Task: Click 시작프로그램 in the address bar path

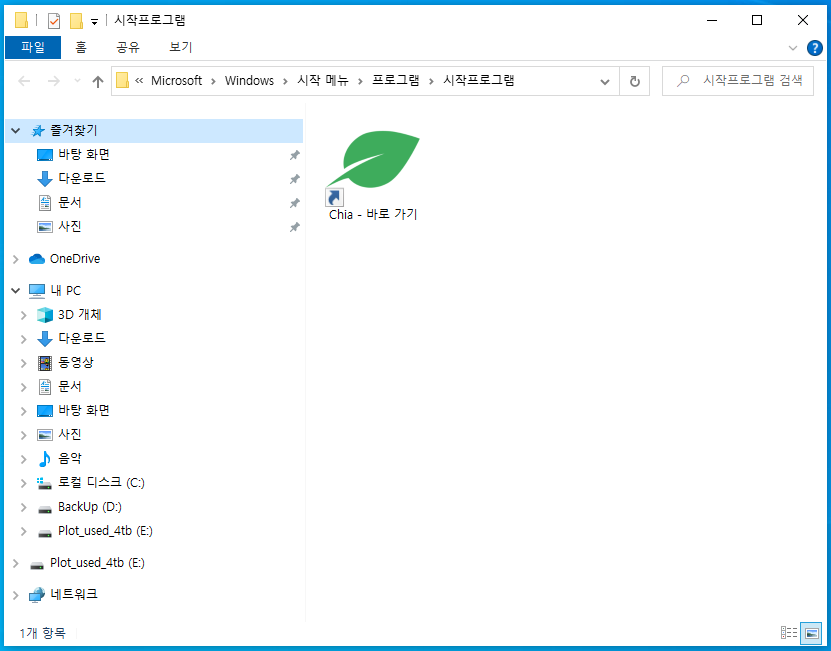Action: [x=479, y=81]
